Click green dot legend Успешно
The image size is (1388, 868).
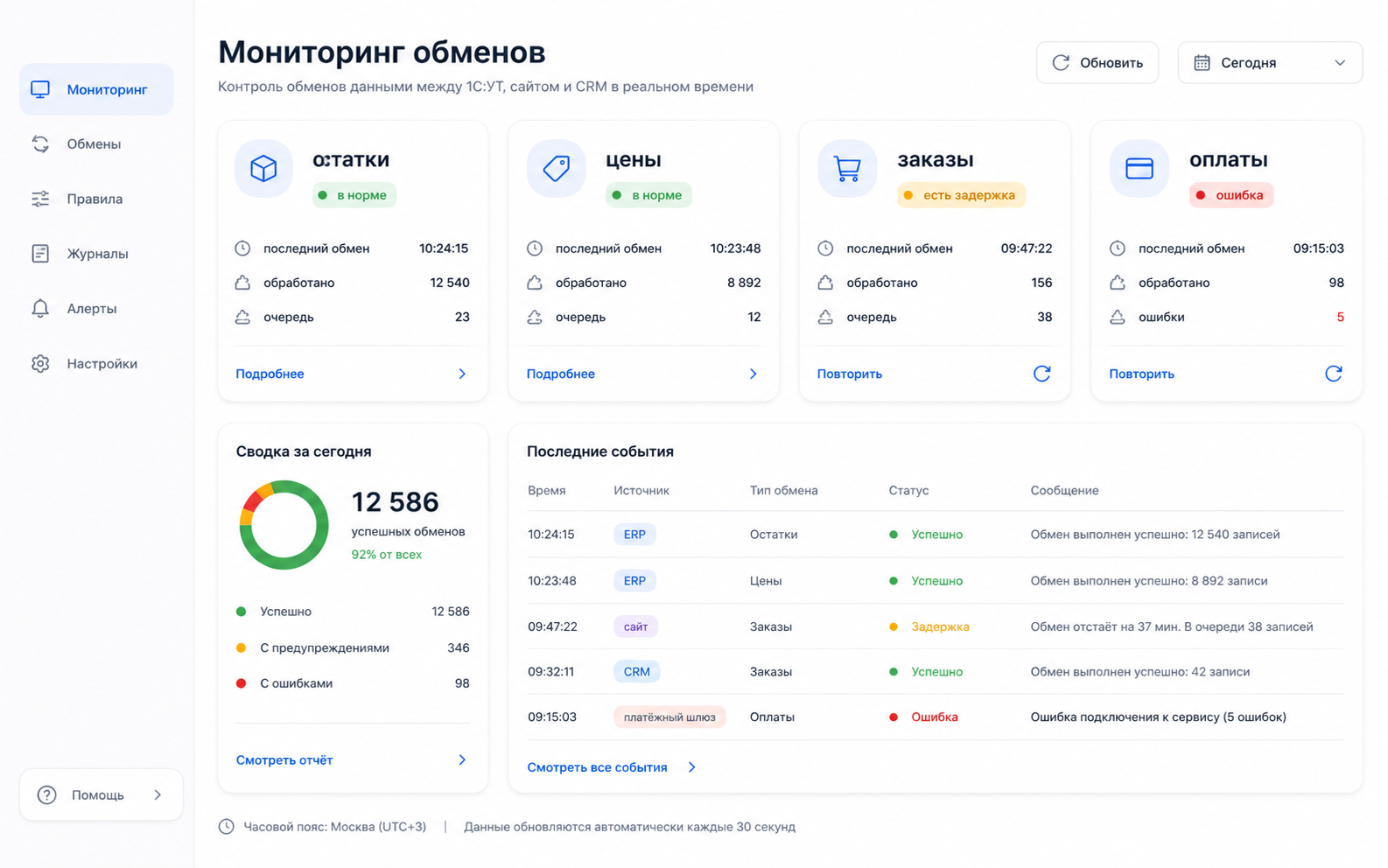click(242, 612)
